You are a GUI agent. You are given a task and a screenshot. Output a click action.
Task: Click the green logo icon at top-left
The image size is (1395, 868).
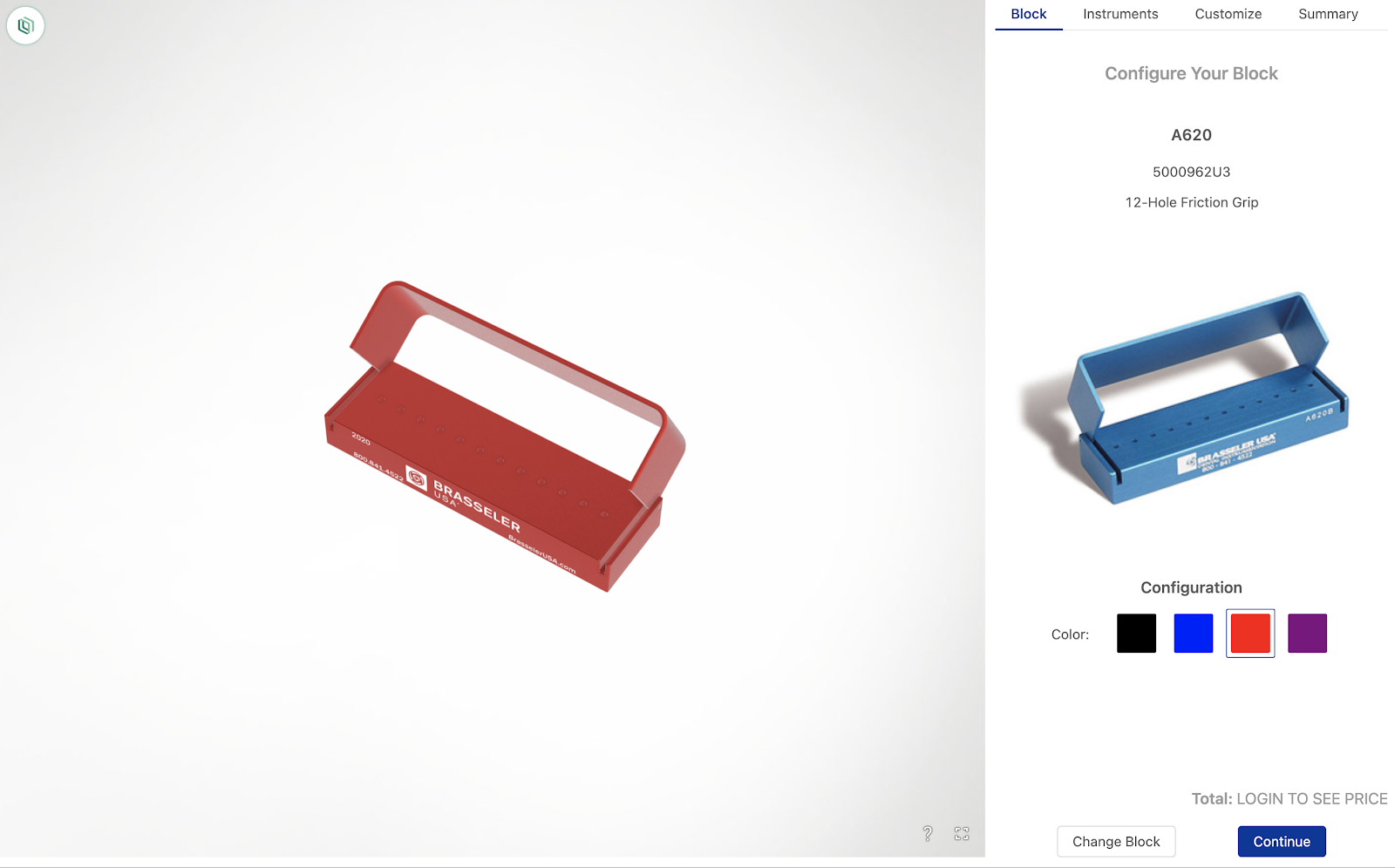coord(25,26)
